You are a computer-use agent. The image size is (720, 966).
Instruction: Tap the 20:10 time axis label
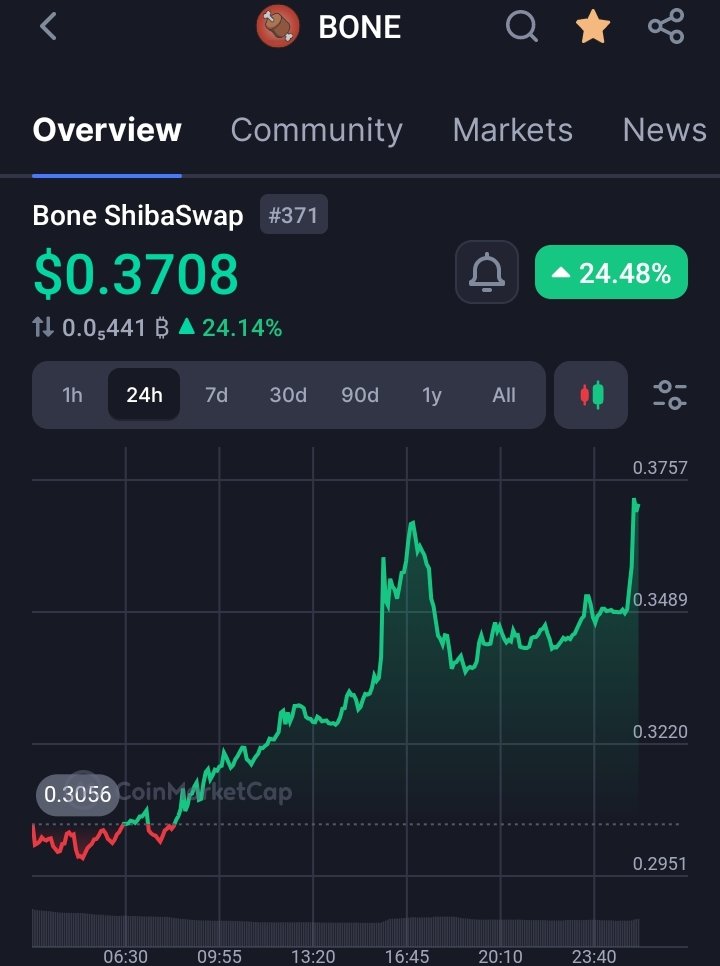coord(500,957)
